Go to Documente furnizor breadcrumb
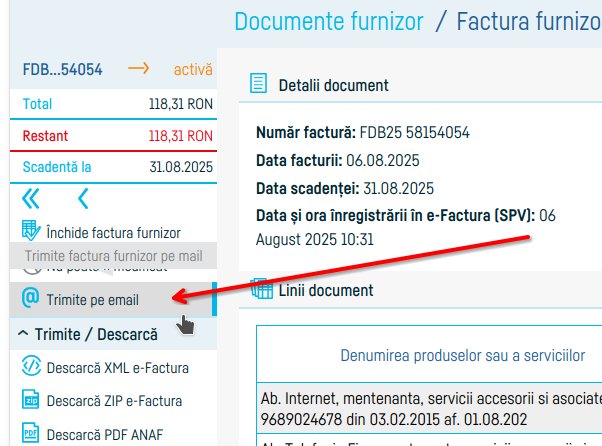602x446 pixels. pyautogui.click(x=329, y=20)
